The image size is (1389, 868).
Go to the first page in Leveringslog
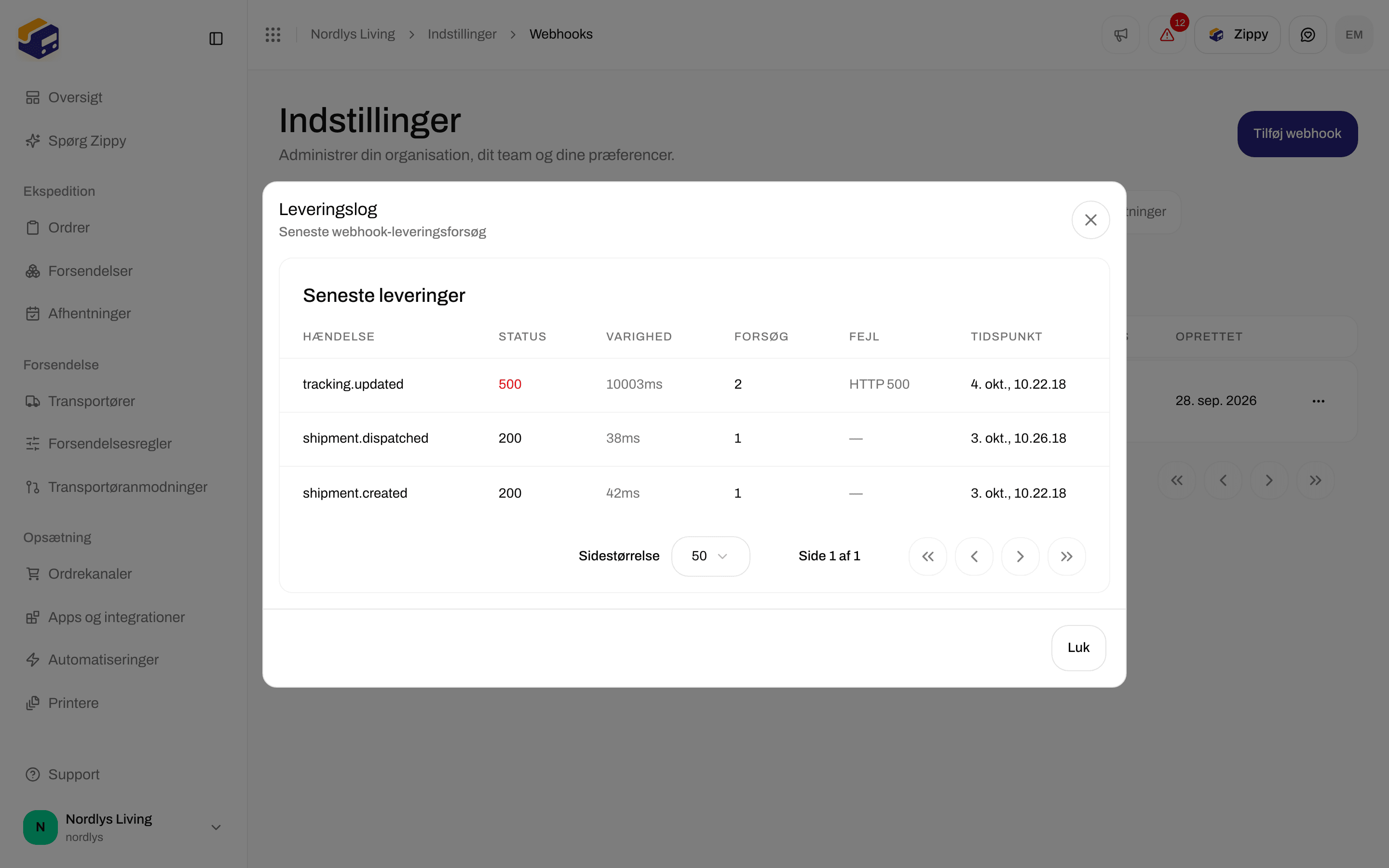point(927,556)
